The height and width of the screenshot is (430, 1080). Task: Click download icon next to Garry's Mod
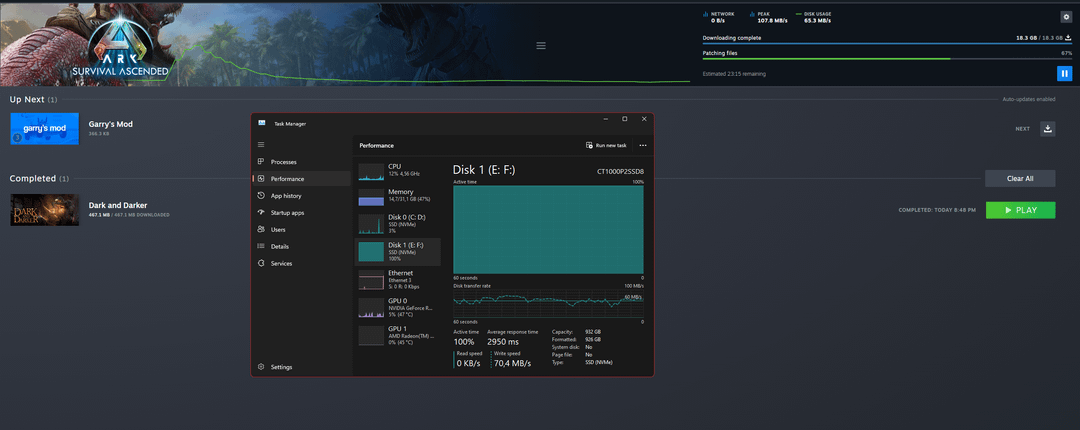pos(1047,128)
